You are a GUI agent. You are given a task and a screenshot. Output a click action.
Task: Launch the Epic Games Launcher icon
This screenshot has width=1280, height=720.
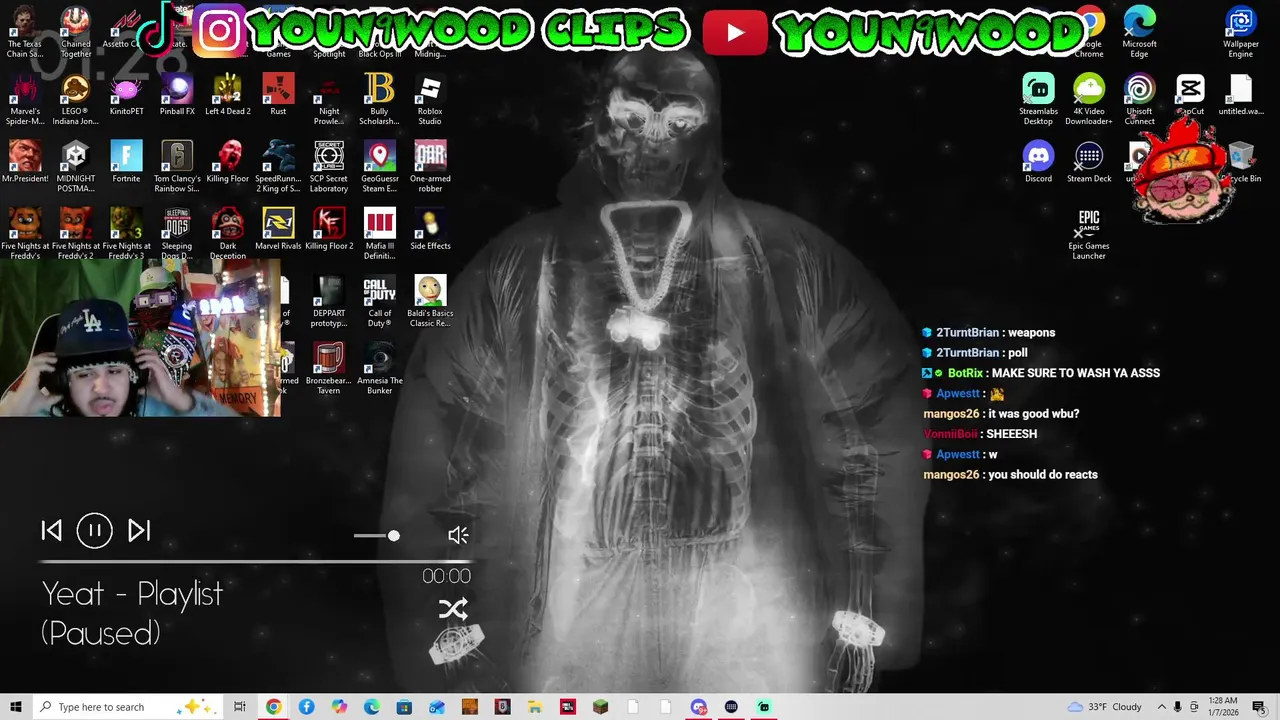click(1089, 234)
